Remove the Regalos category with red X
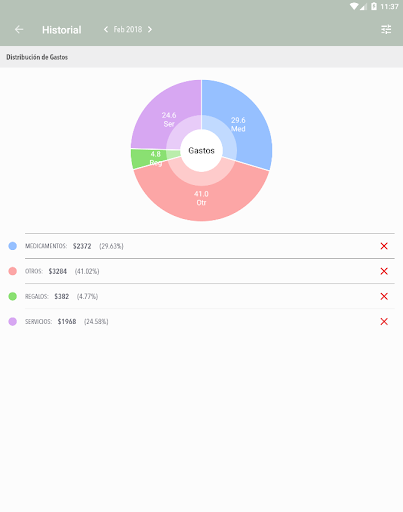403x512 pixels. coord(384,296)
